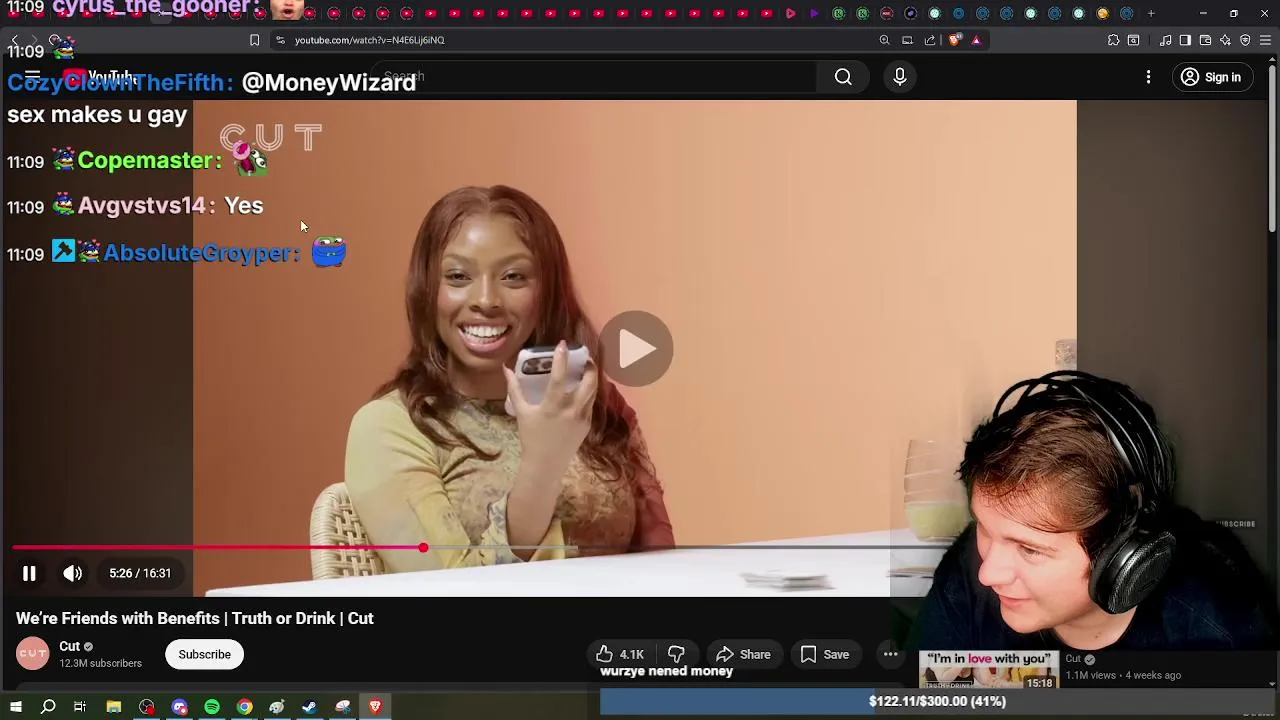The height and width of the screenshot is (720, 1280).
Task: Open File Explorer from taskbar
Action: point(114,707)
